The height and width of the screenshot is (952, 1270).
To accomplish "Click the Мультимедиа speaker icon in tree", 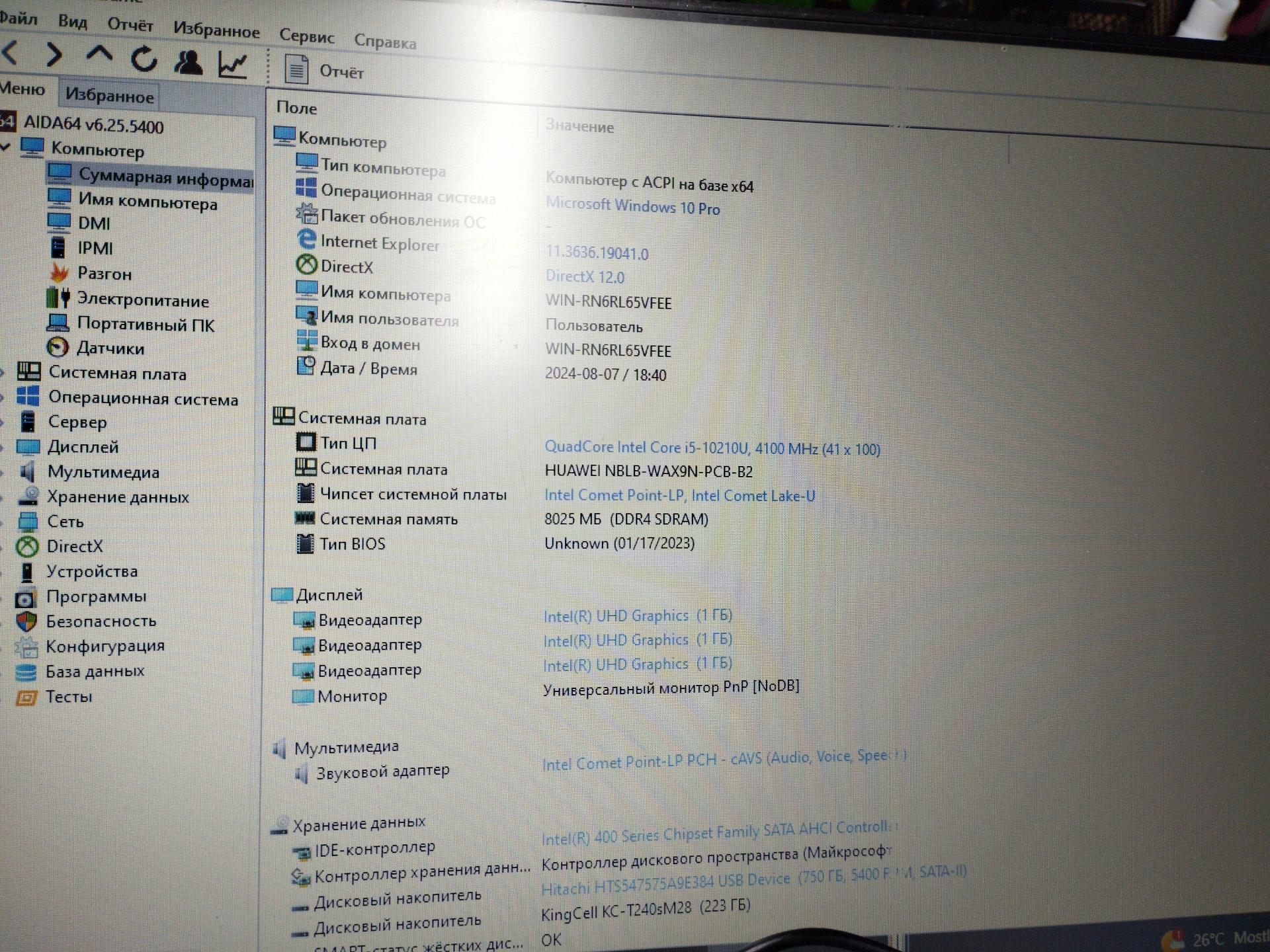I will (x=27, y=471).
